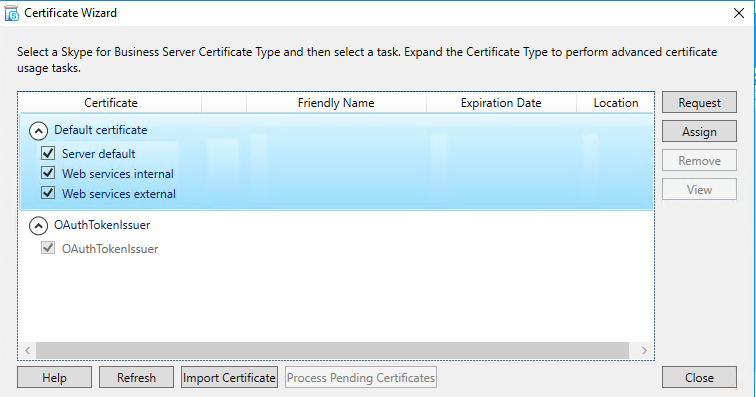Click the horizontal scrollbar right arrow

click(644, 350)
